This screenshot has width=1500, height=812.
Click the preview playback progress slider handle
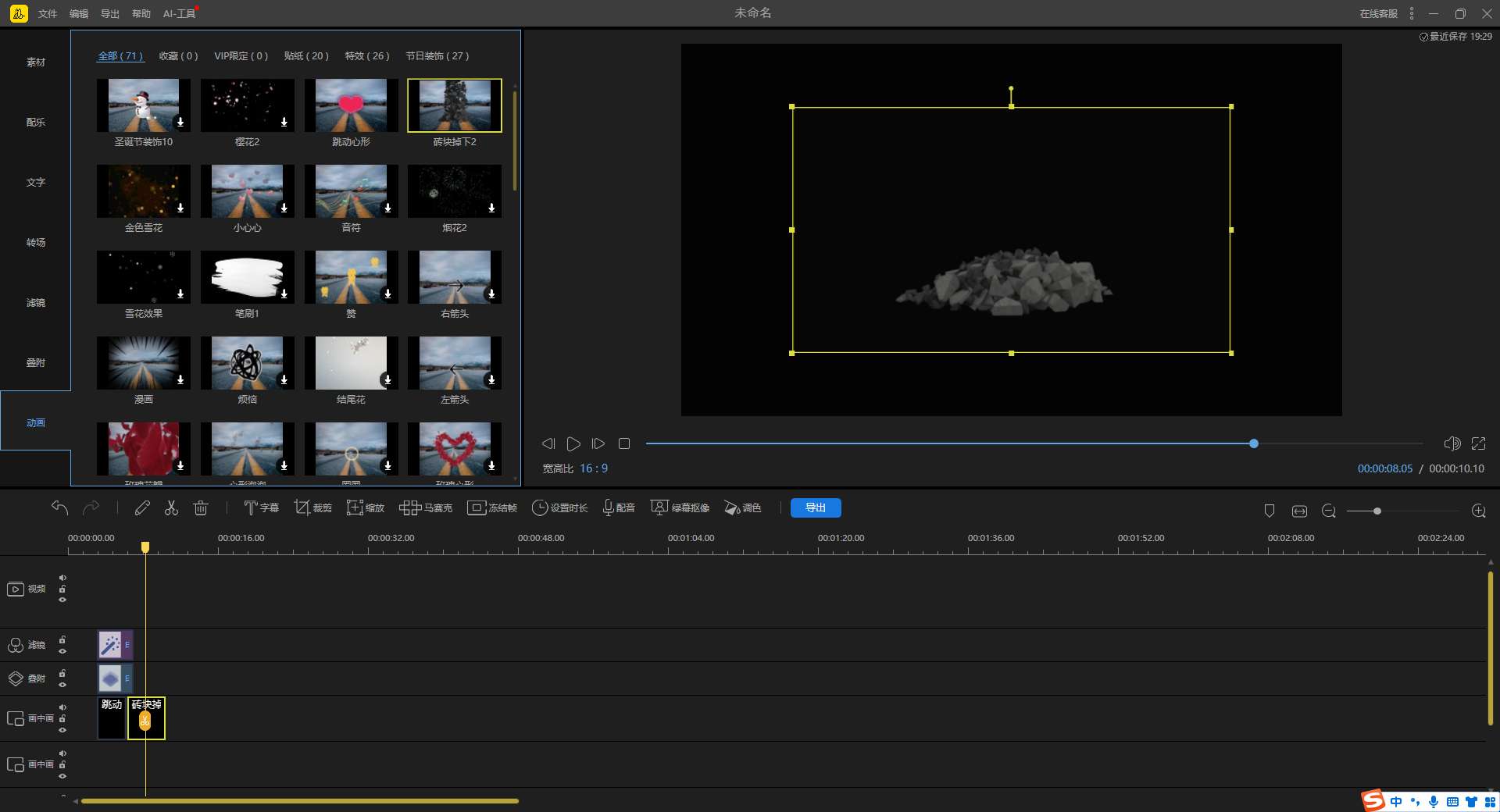point(1254,443)
